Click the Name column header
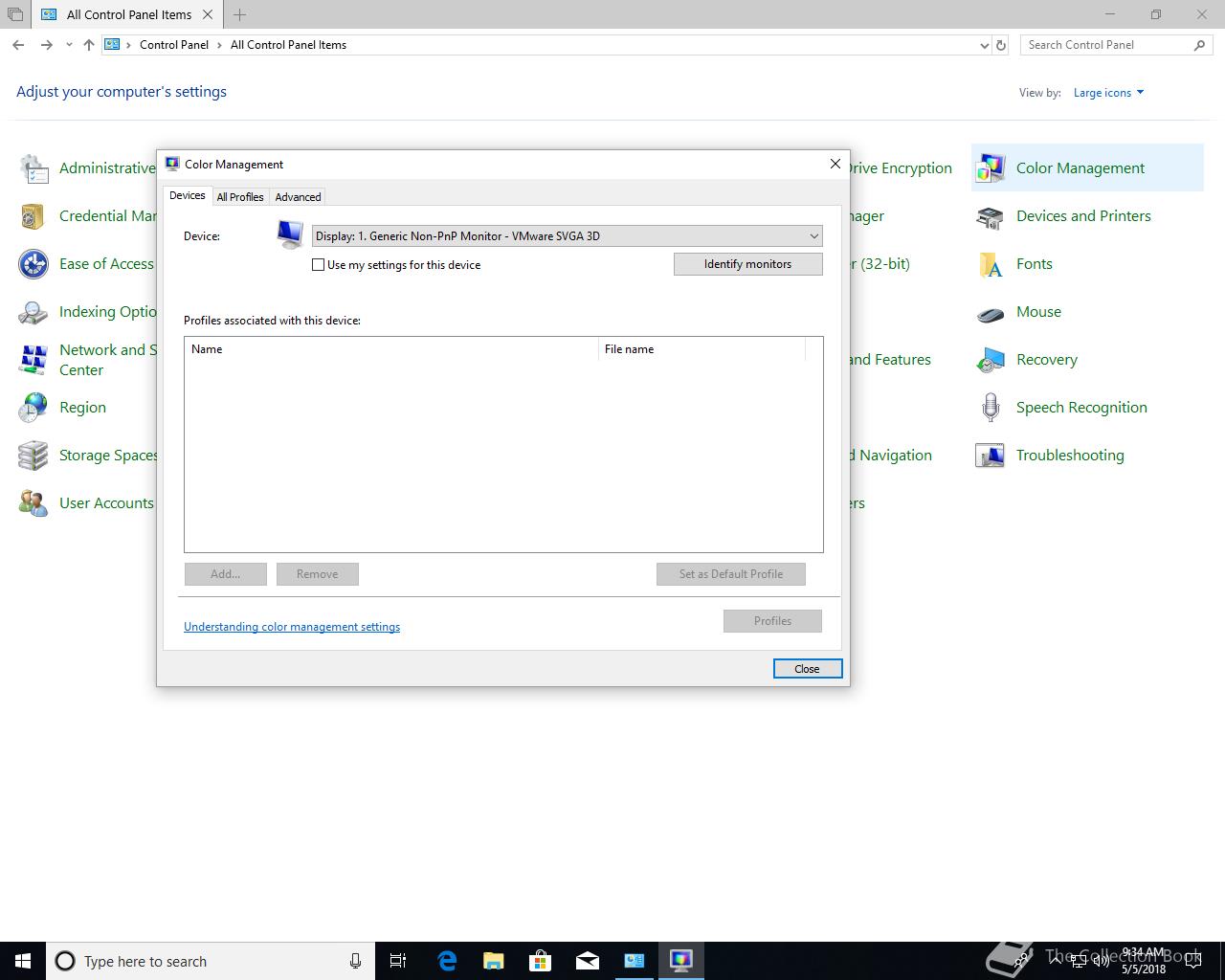 point(391,349)
